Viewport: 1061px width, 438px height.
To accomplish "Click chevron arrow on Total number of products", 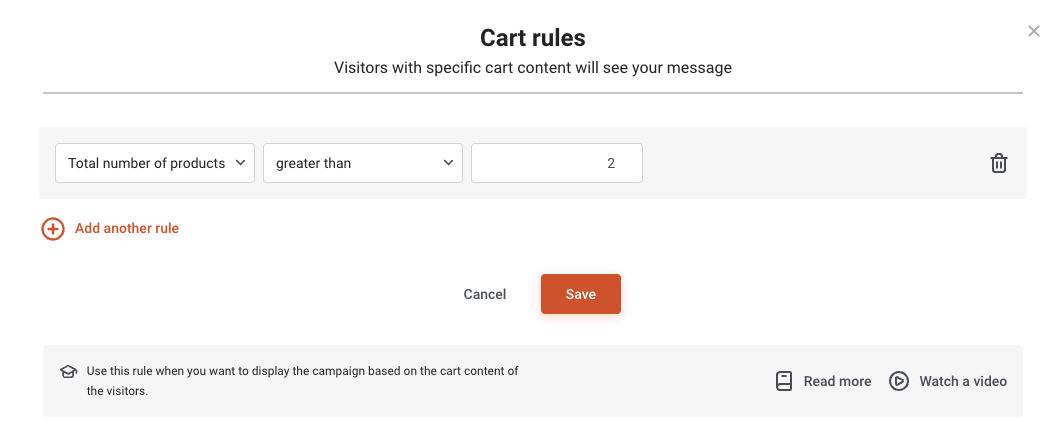I will coord(240,162).
